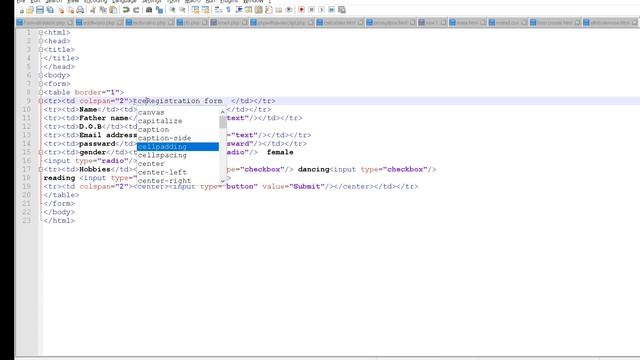Screen dimensions: 640x360
Task: Click line number 20 in the margin
Action: click(27, 195)
